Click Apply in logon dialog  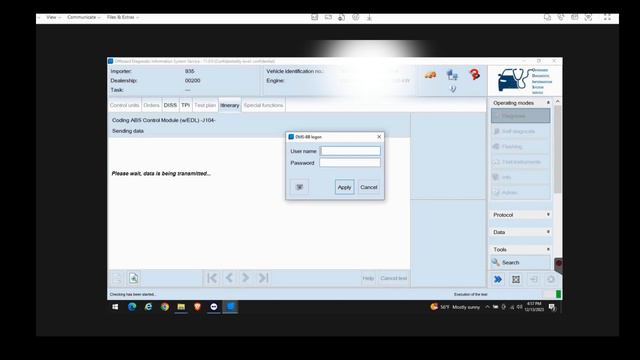click(344, 187)
